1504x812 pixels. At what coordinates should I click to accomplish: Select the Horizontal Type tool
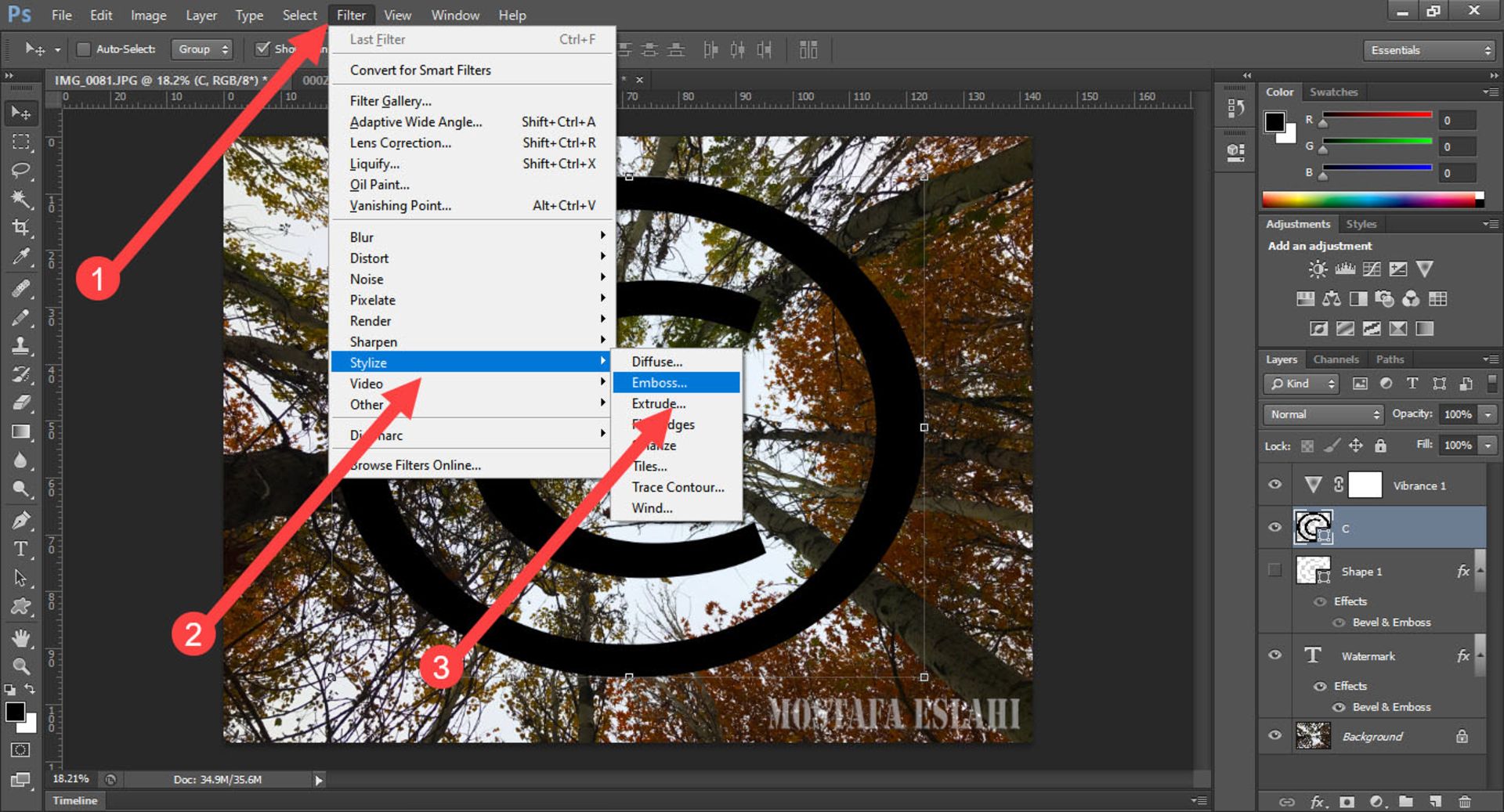[x=20, y=549]
